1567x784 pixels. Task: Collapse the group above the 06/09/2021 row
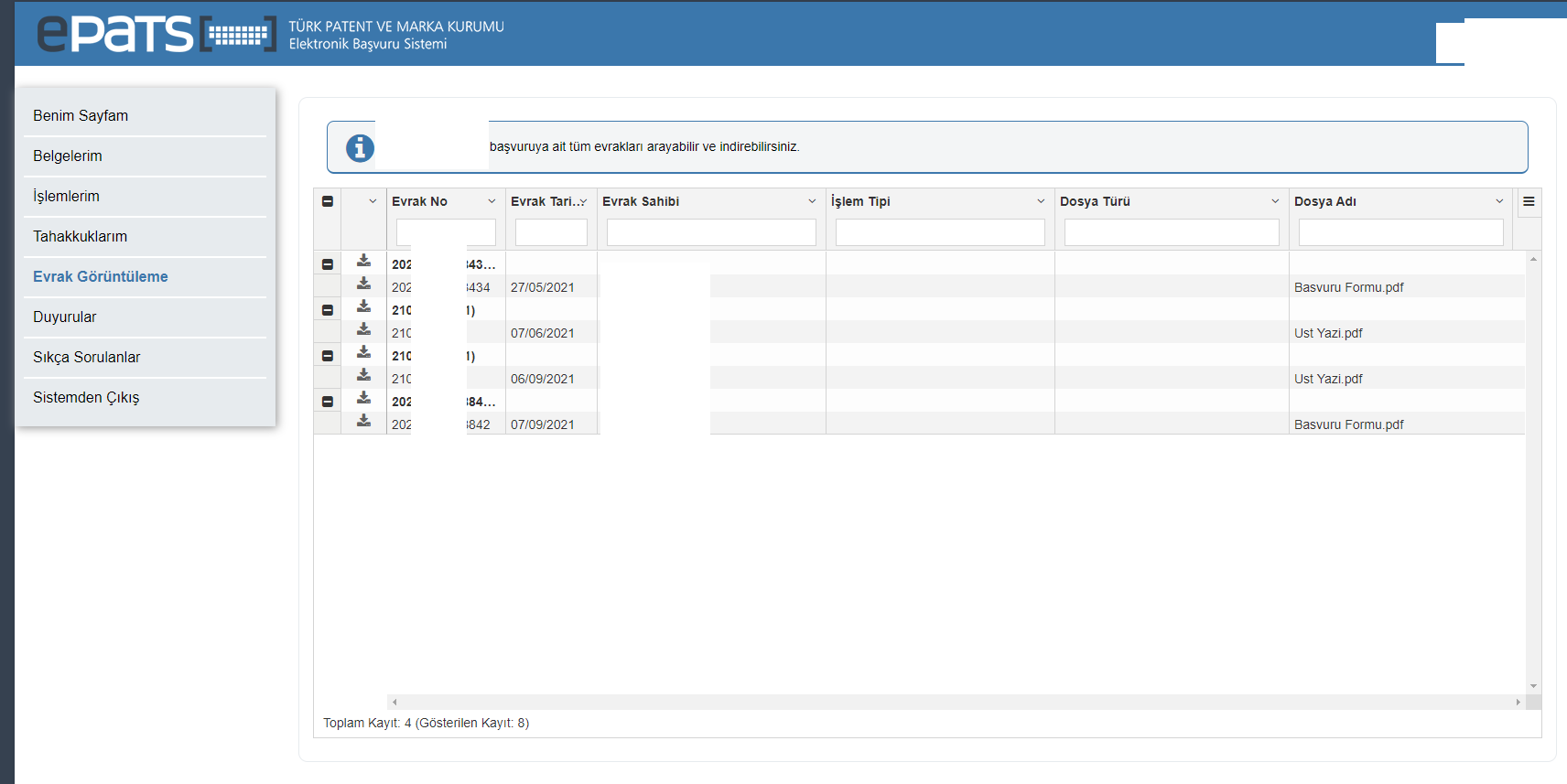(x=328, y=356)
